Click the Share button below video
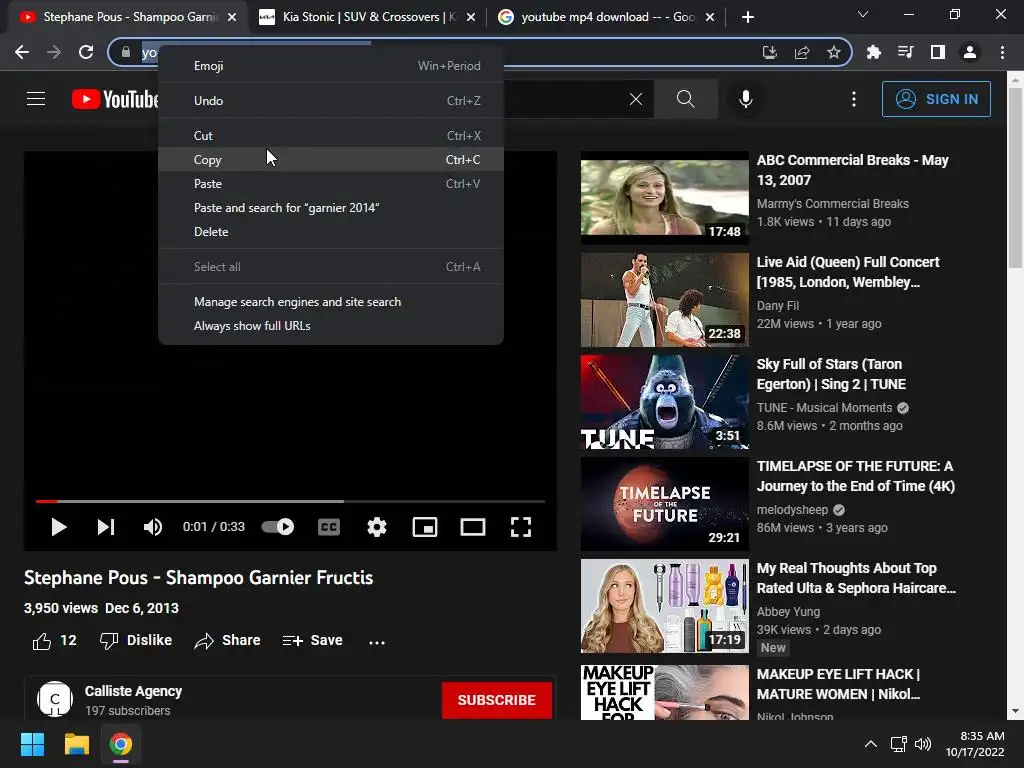Image resolution: width=1024 pixels, height=768 pixels. coord(227,641)
